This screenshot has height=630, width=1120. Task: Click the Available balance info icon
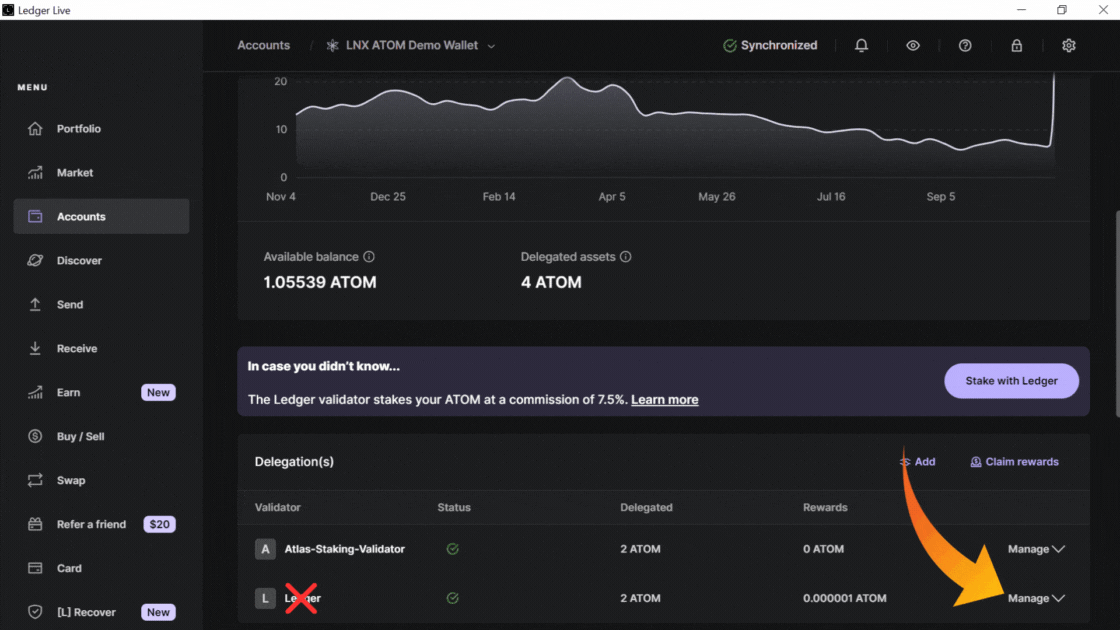point(369,257)
